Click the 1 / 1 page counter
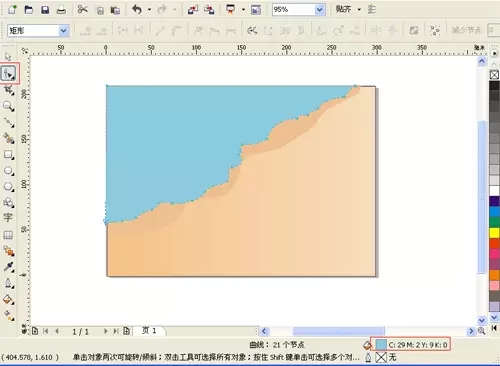 coord(80,332)
